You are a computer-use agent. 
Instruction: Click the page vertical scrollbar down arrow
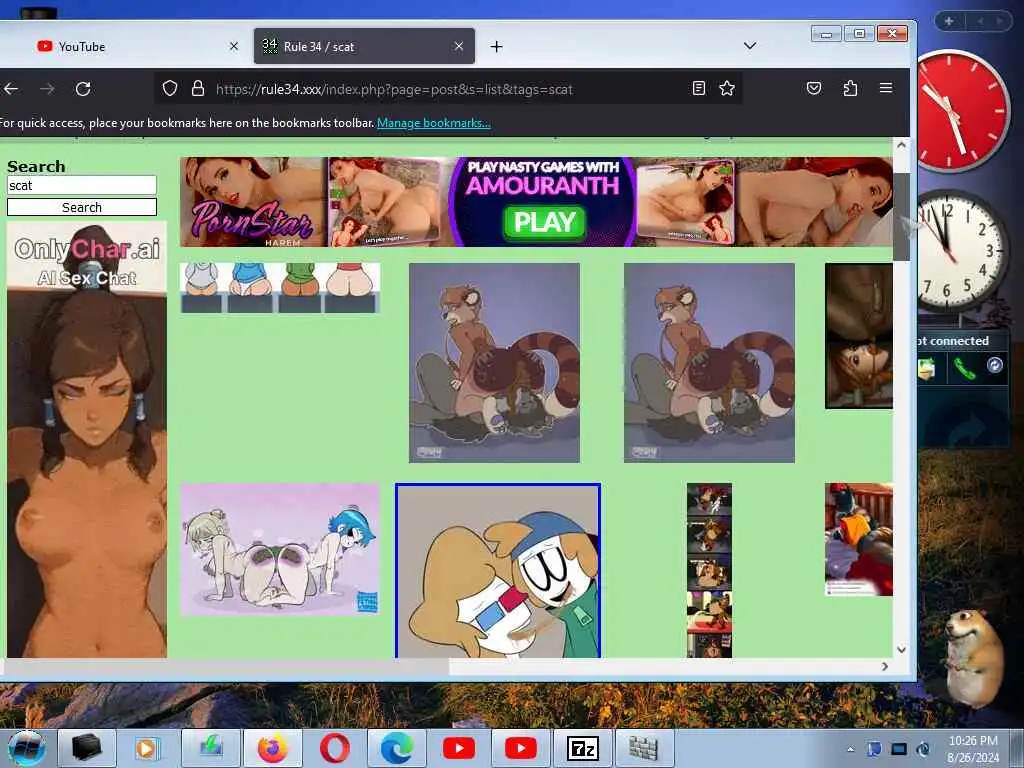[901, 649]
